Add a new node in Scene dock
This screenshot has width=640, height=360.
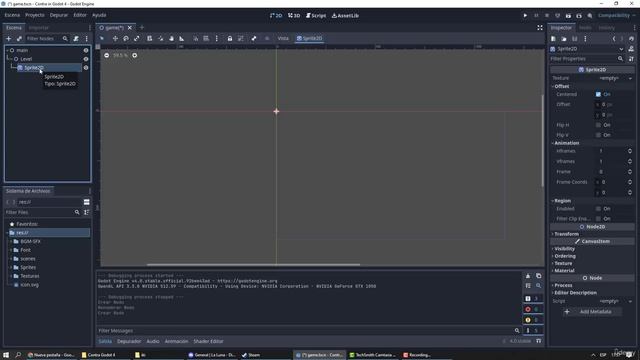tap(8, 38)
